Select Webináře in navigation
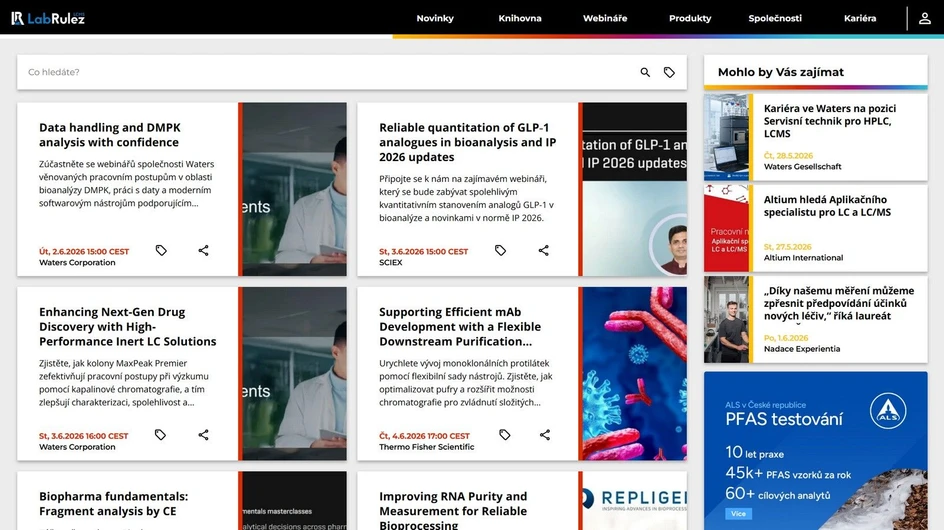The width and height of the screenshot is (944, 530). pos(605,18)
